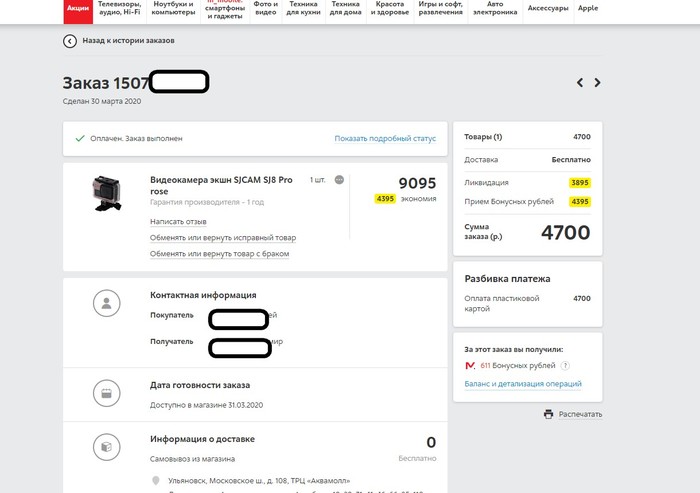Click the bonus rubles question mark help icon
700x493 pixels.
pos(565,366)
